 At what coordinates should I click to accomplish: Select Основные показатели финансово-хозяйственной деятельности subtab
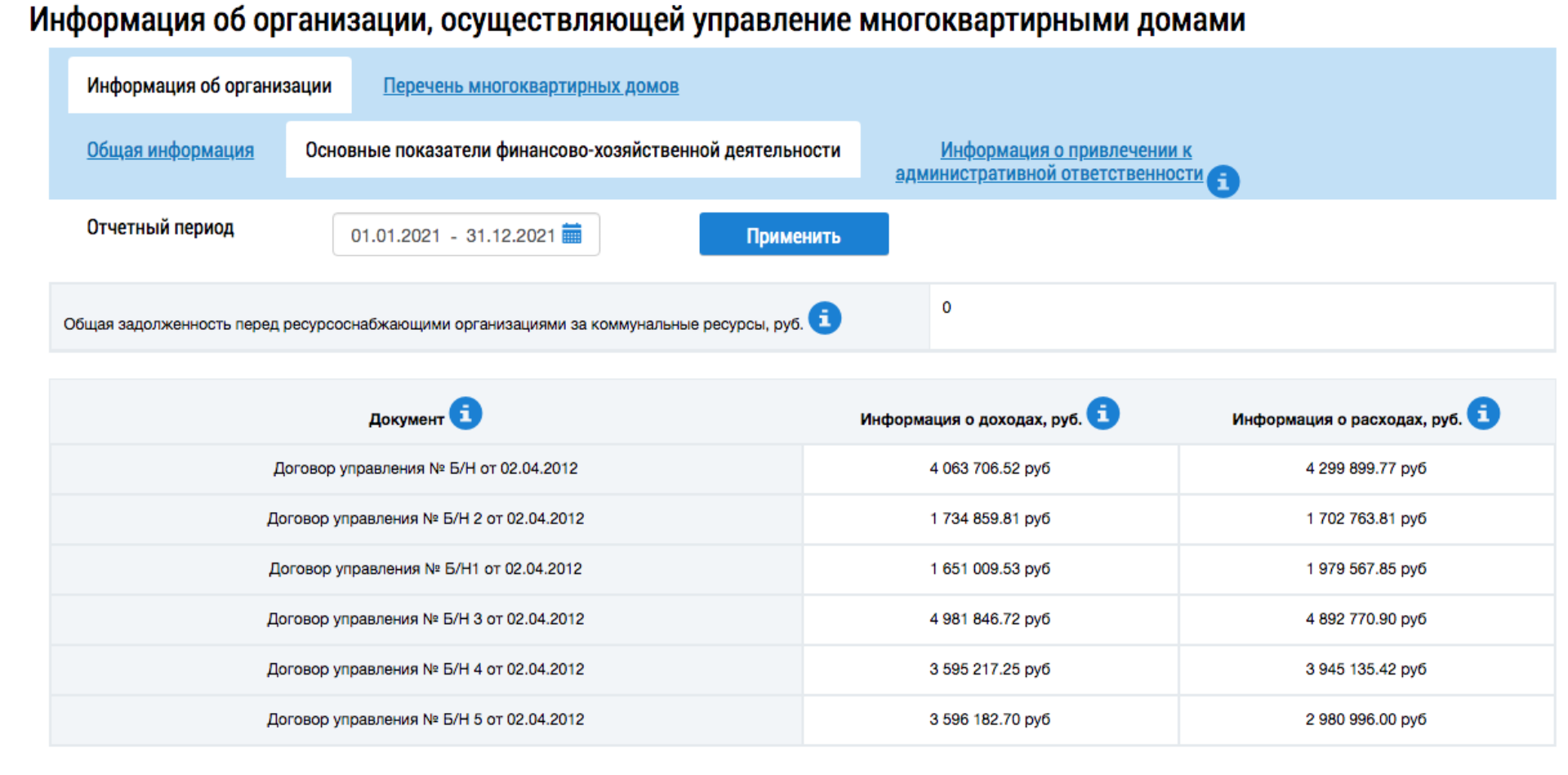572,150
